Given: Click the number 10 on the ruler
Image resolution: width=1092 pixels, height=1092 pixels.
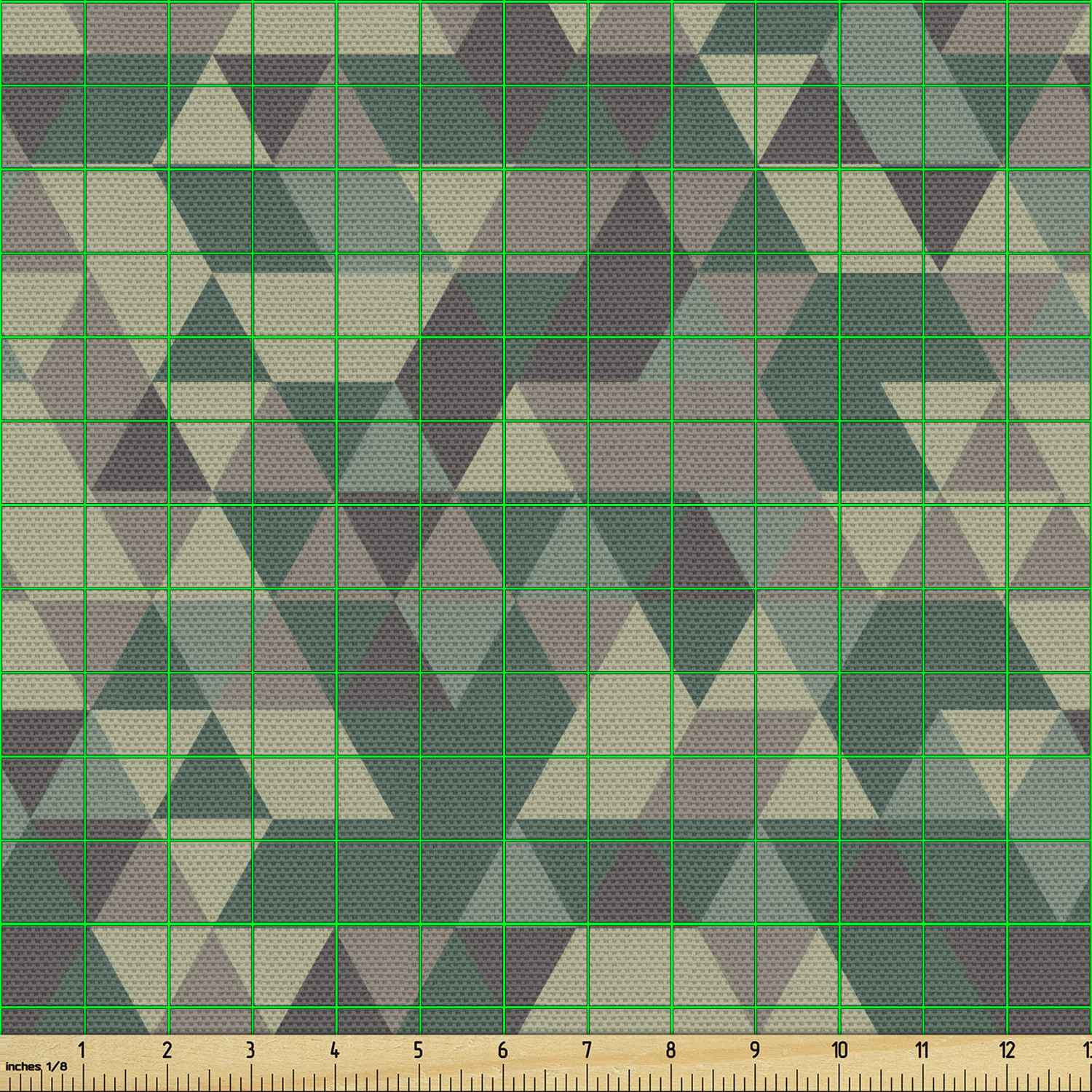Looking at the screenshot, I should click(839, 1050).
